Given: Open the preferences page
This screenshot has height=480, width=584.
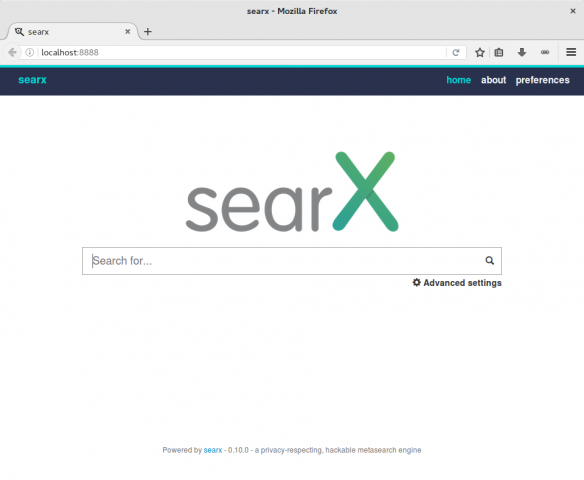Looking at the screenshot, I should tap(542, 80).
